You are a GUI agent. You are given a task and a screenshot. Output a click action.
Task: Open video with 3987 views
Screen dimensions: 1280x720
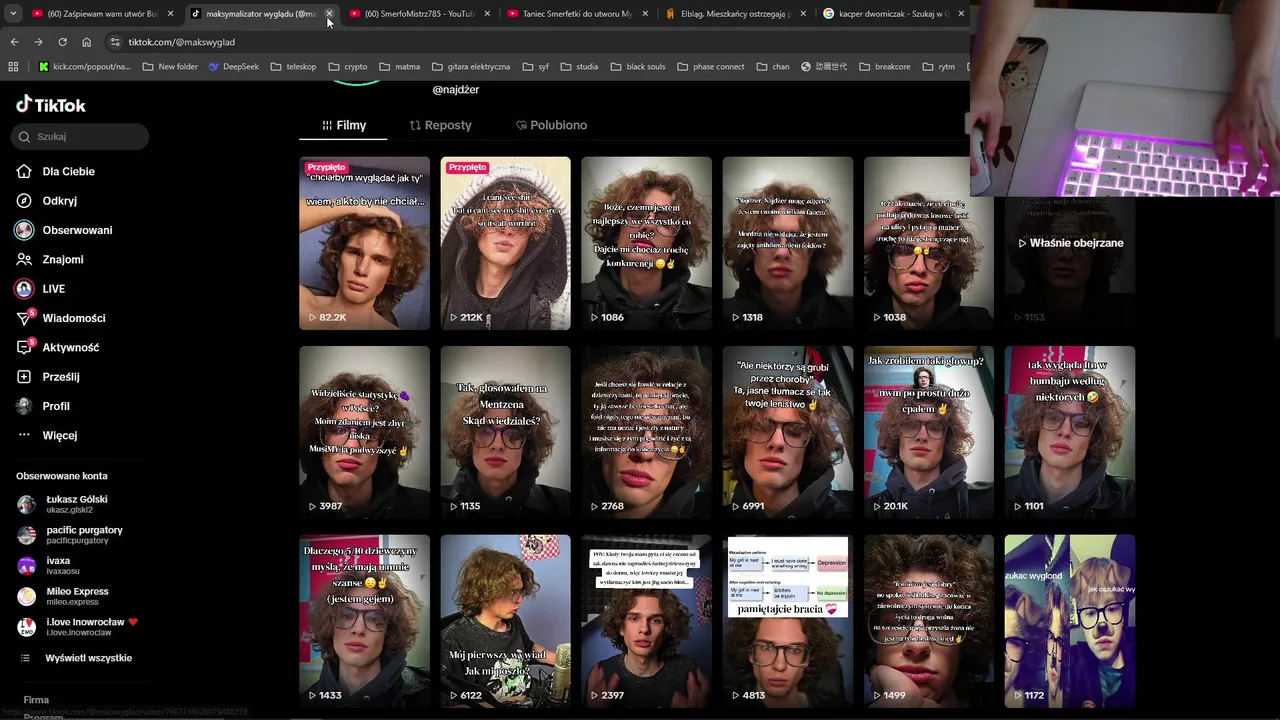364,432
